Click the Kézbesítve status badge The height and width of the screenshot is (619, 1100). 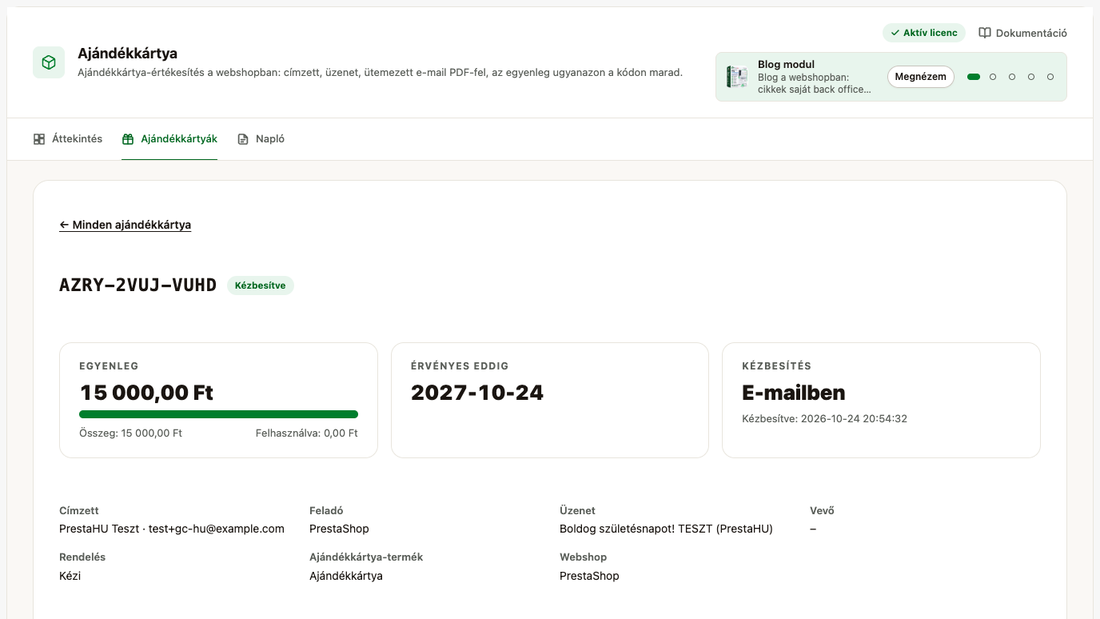click(x=260, y=286)
